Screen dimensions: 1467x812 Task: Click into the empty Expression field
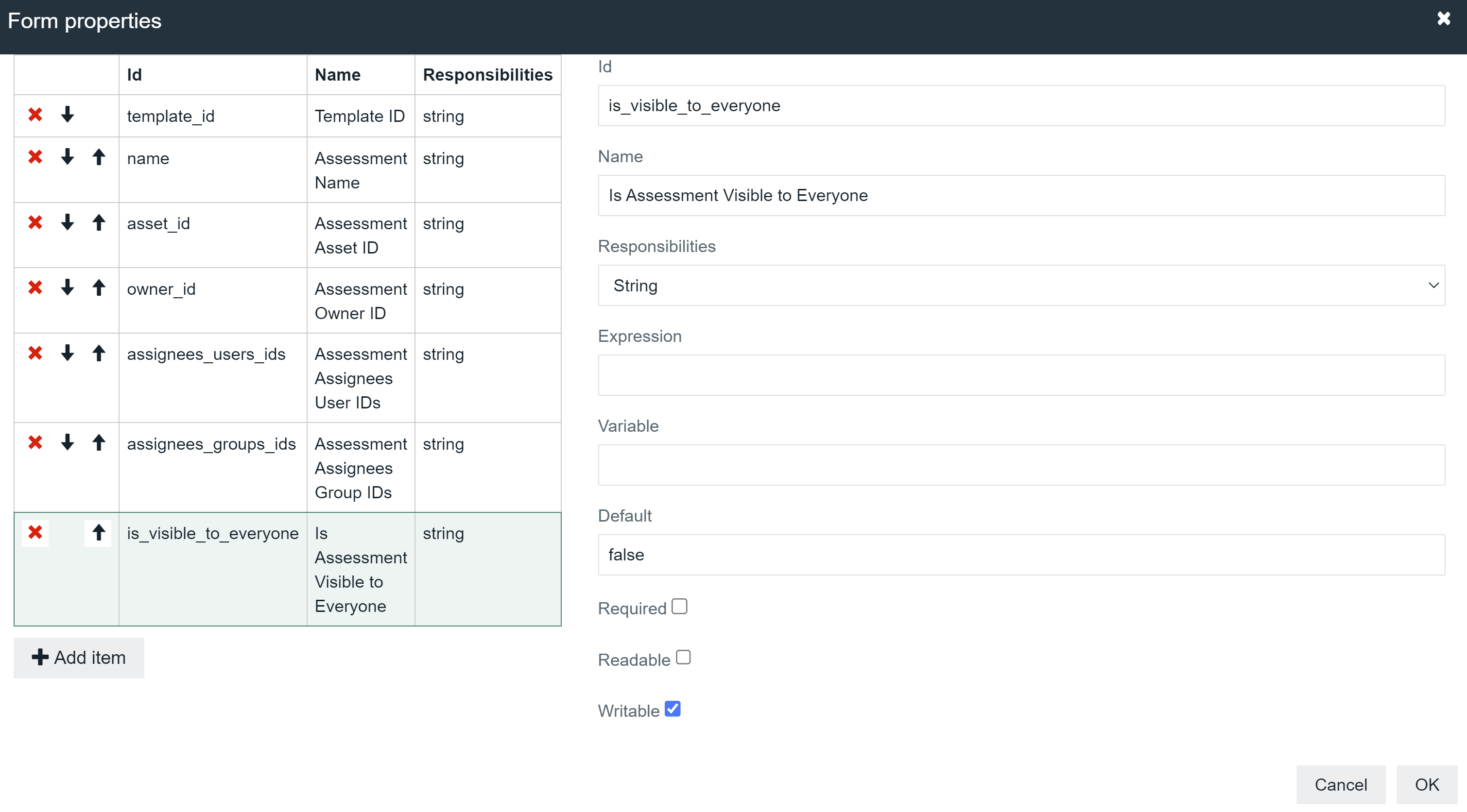(1021, 375)
